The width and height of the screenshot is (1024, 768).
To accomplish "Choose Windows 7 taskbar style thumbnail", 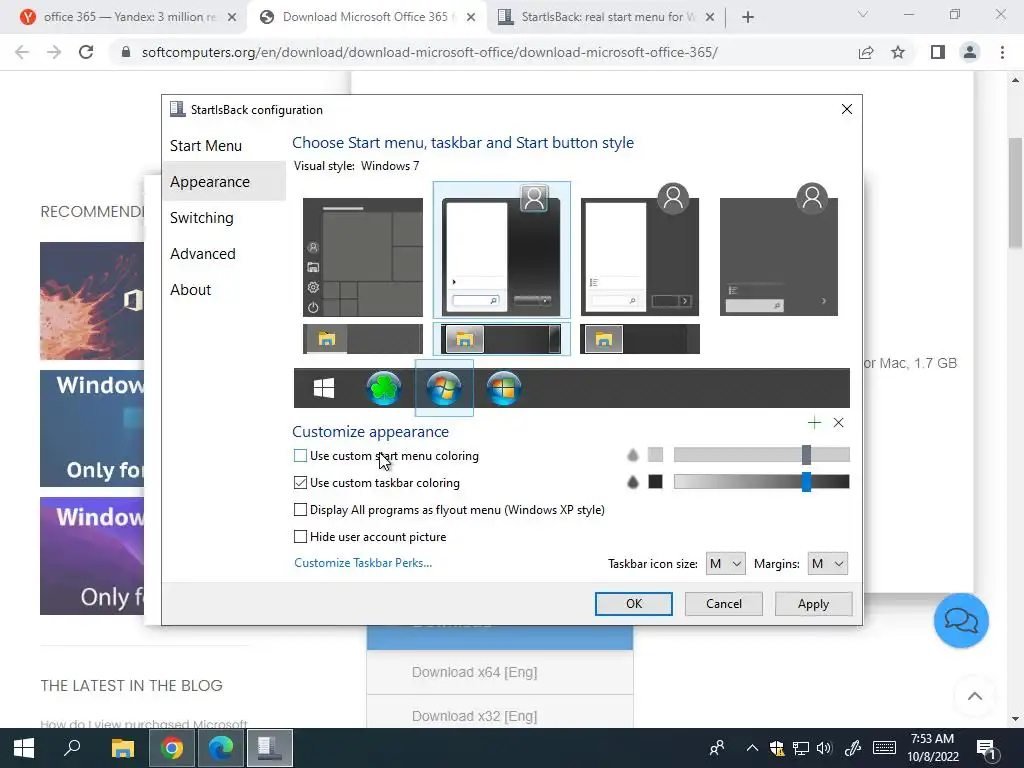I will click(x=502, y=340).
